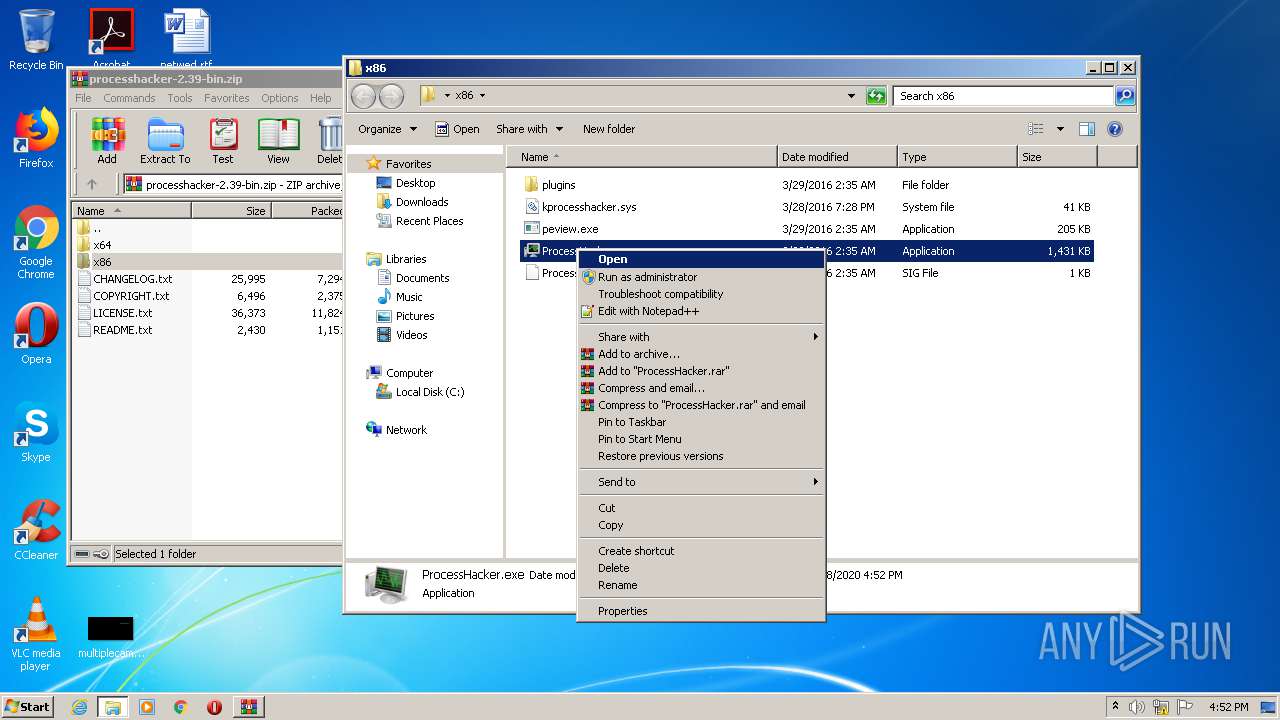The image size is (1280, 720).
Task: Click the search magnifier icon
Action: point(1124,96)
